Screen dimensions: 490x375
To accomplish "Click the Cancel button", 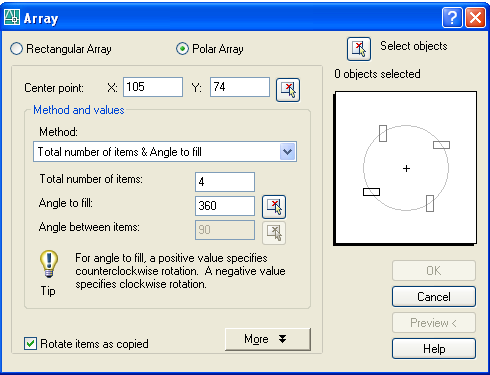I will (x=434, y=296).
